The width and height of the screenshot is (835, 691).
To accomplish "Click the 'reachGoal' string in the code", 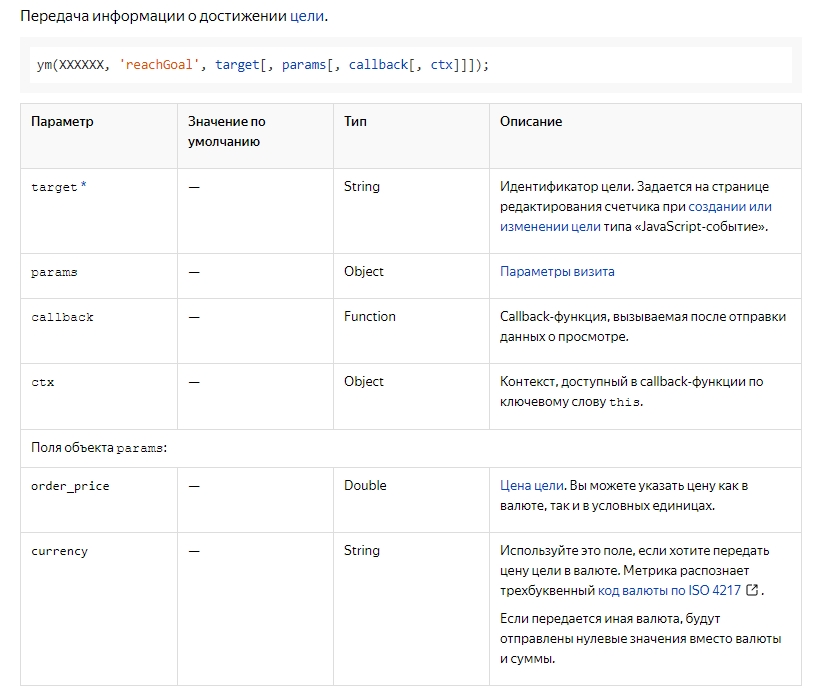I will (x=159, y=65).
